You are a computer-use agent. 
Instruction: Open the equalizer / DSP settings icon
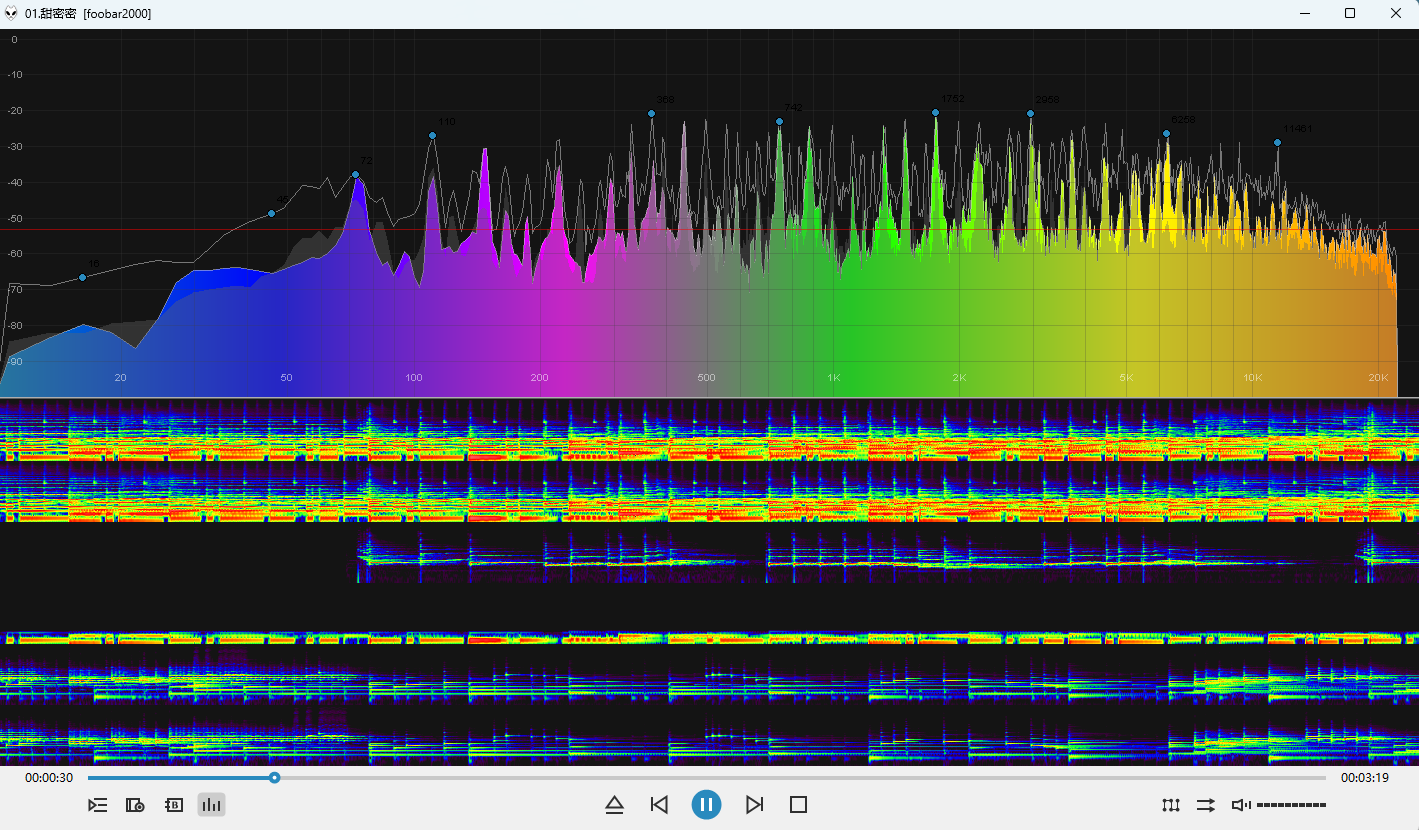tap(1171, 805)
